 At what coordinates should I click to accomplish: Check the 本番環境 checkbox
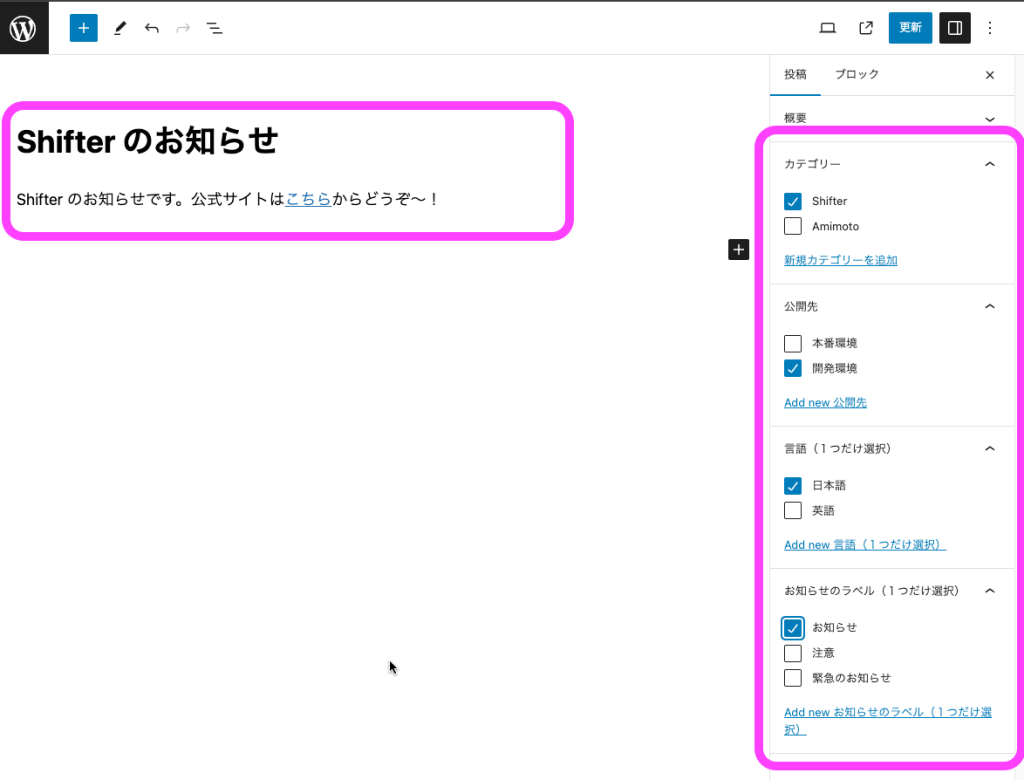coord(793,344)
